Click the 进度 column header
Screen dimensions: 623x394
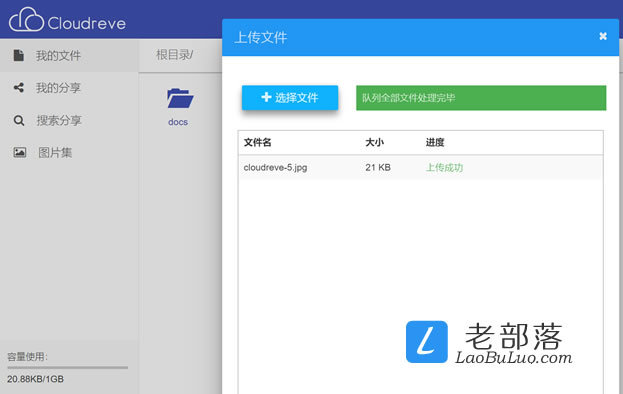tap(435, 142)
